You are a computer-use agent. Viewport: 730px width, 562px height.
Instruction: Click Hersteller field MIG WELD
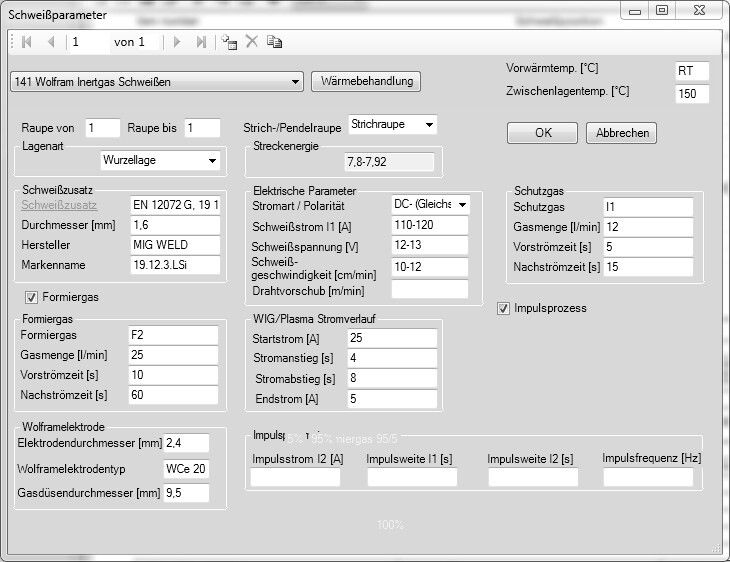pyautogui.click(x=175, y=245)
